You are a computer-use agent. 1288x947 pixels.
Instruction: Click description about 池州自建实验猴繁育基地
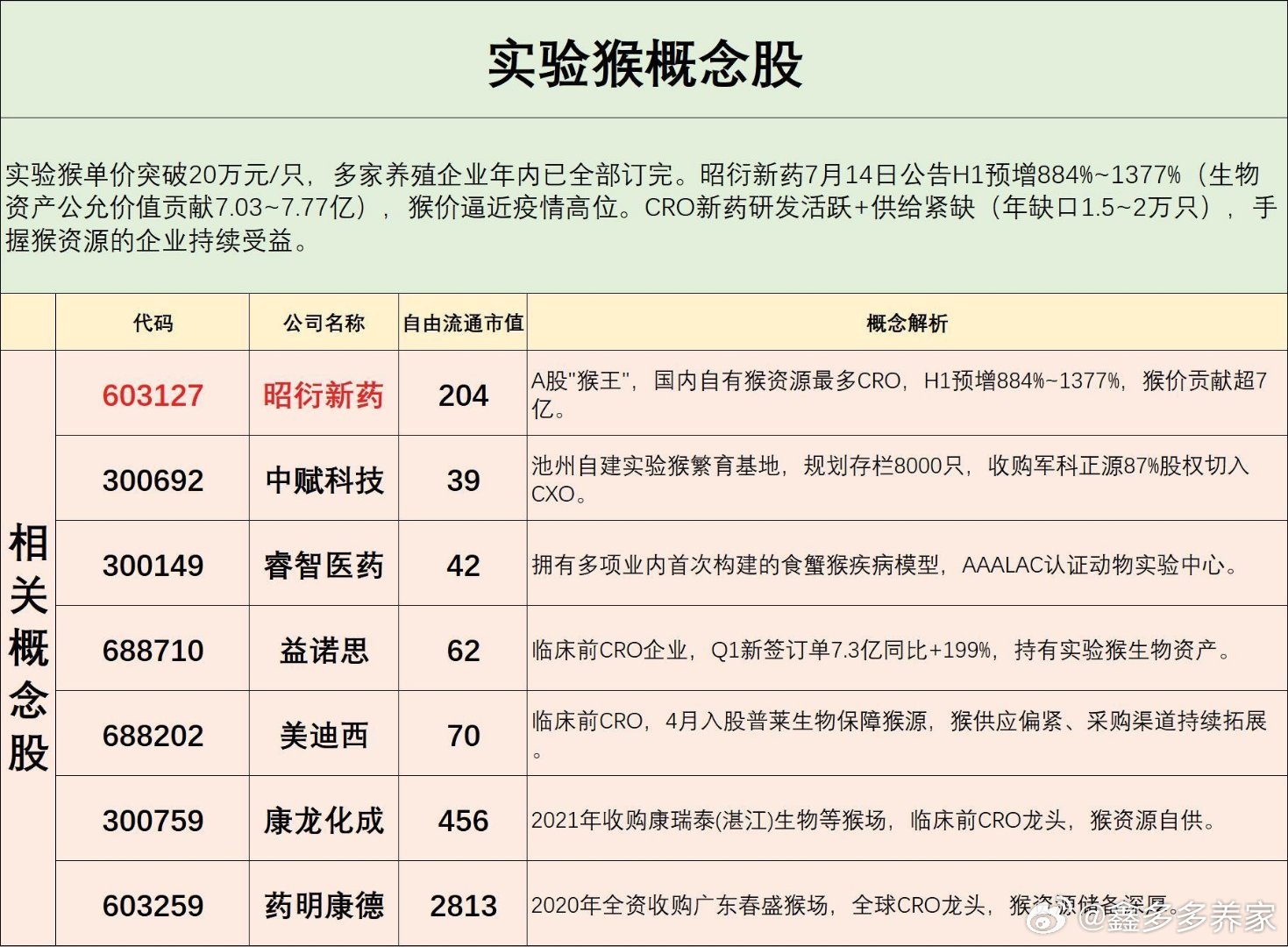coord(891,480)
